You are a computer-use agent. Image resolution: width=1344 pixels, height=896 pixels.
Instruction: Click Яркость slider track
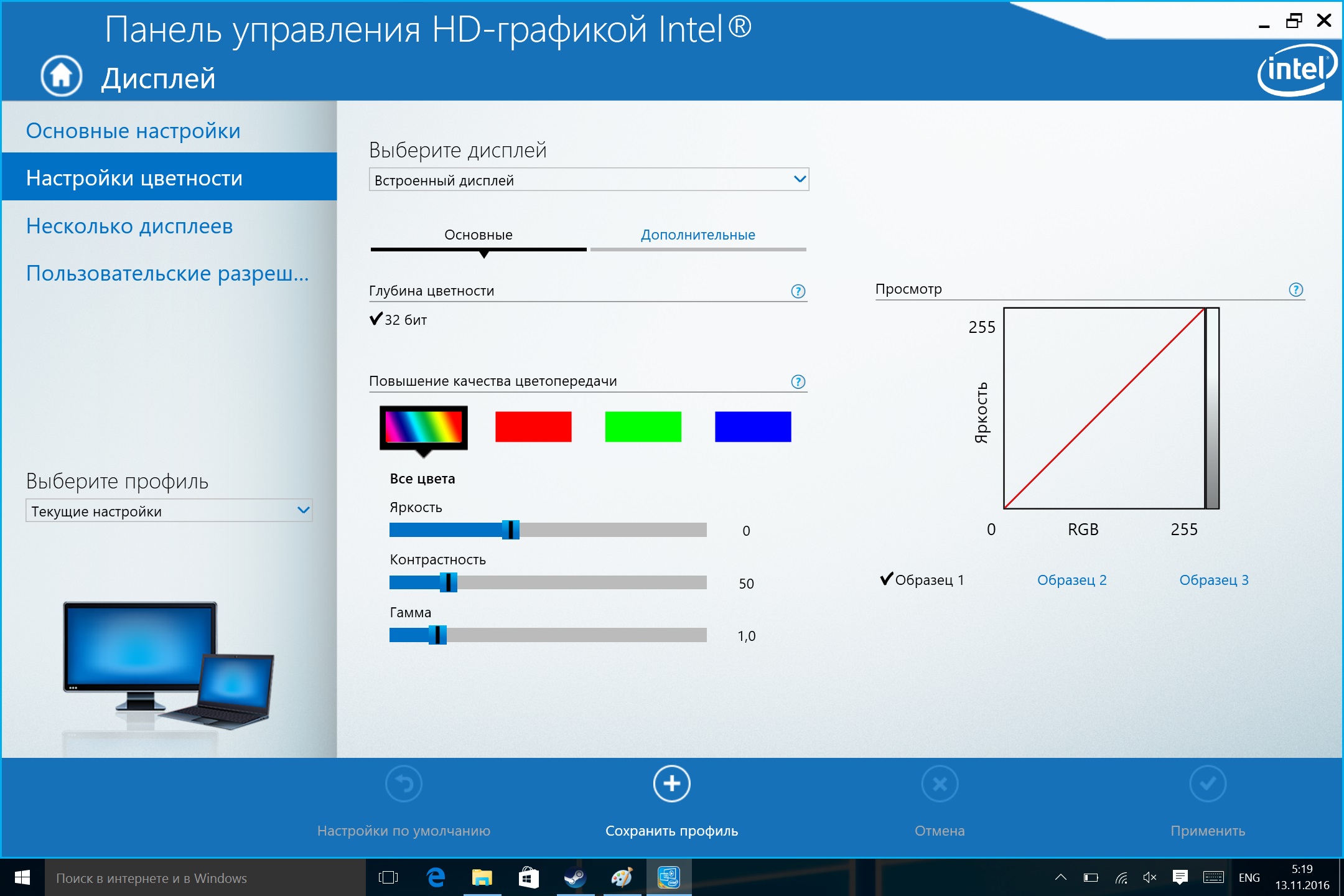[x=548, y=530]
